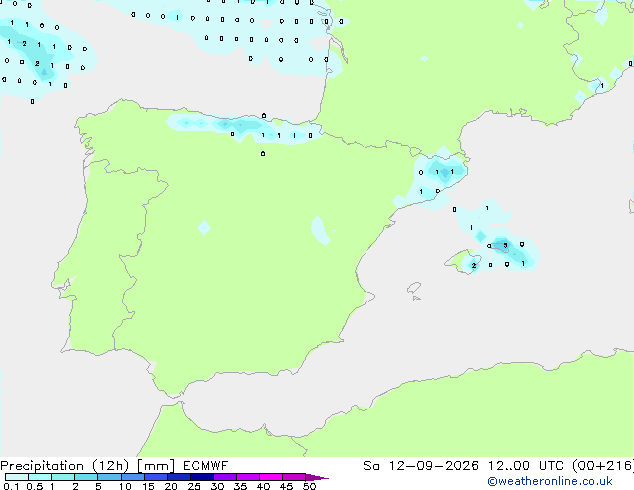
Task: Click the ECMWF model label
Action: pyautogui.click(x=205, y=466)
